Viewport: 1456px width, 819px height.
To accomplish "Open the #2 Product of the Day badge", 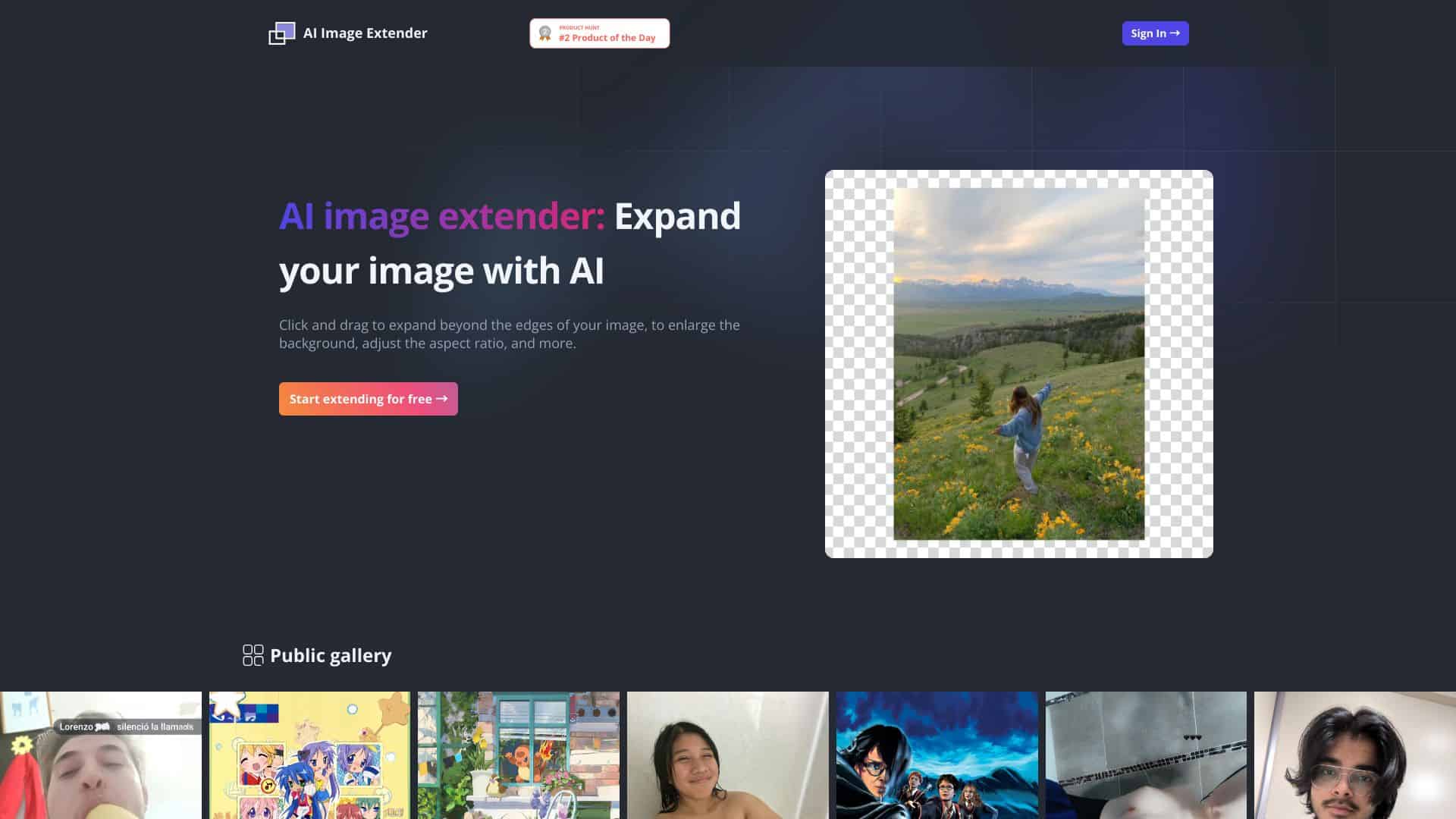I will click(x=599, y=33).
